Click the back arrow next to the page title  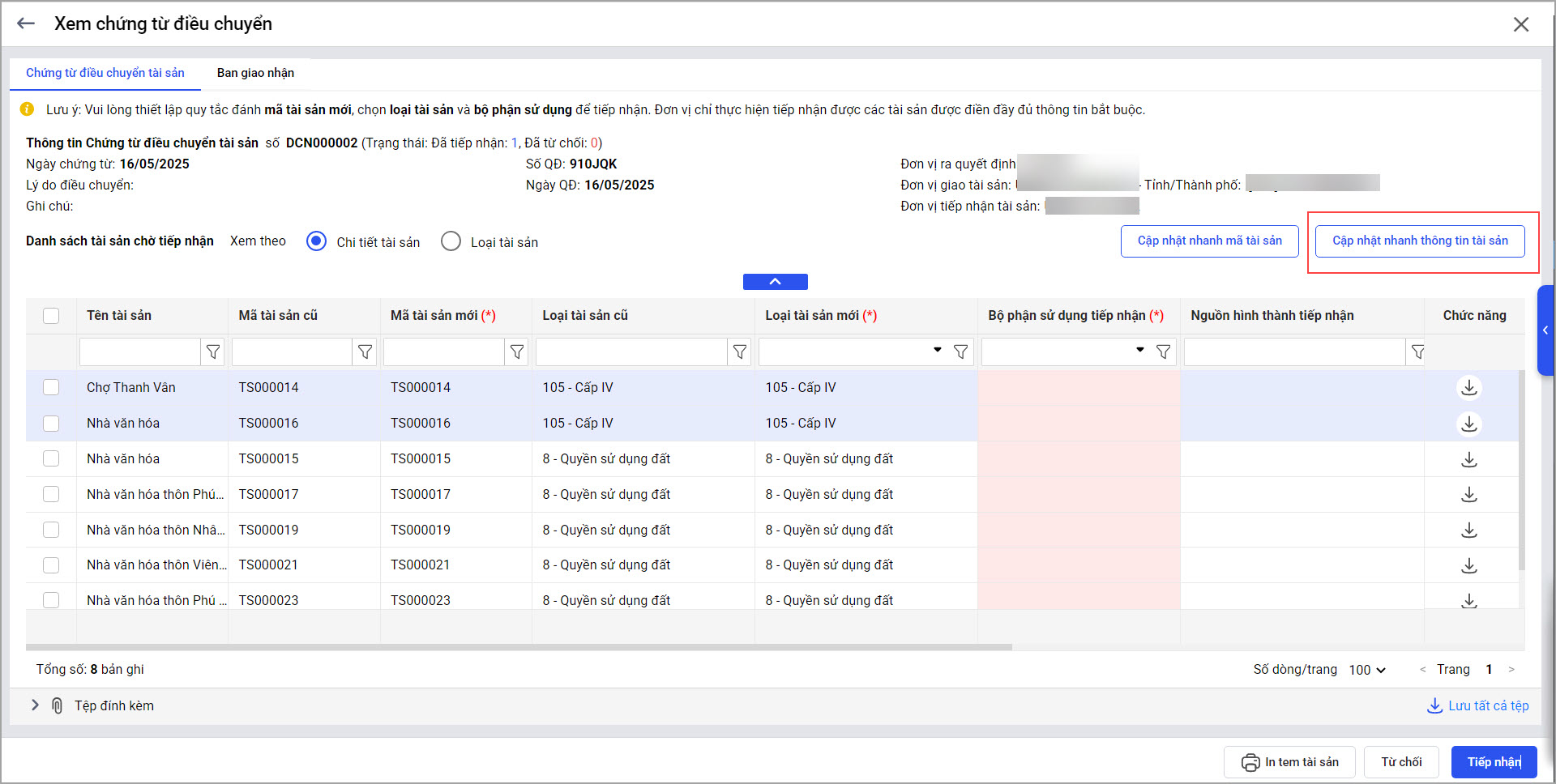point(26,23)
